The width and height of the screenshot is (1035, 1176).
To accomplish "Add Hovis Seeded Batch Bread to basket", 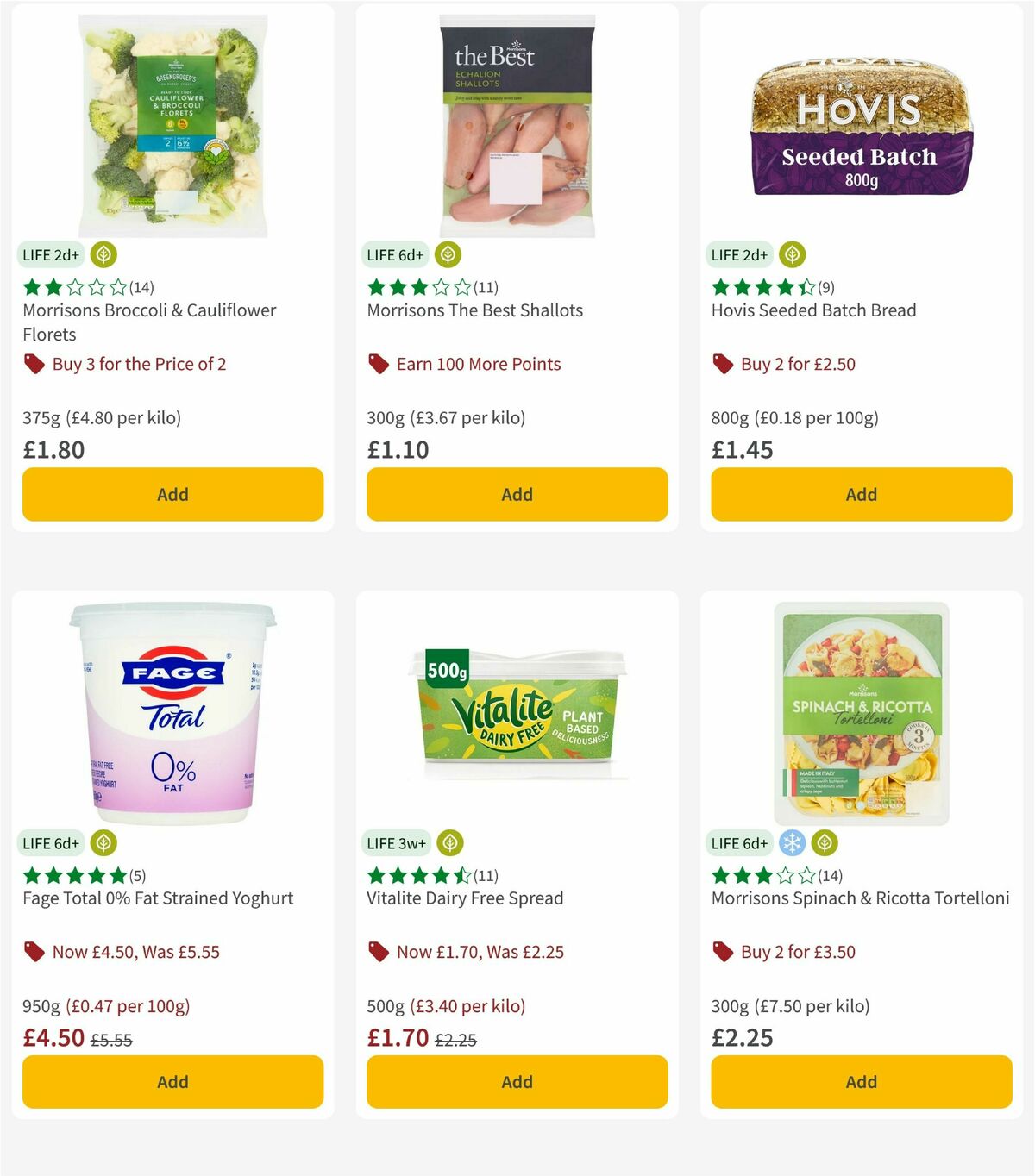I will pyautogui.click(x=861, y=494).
